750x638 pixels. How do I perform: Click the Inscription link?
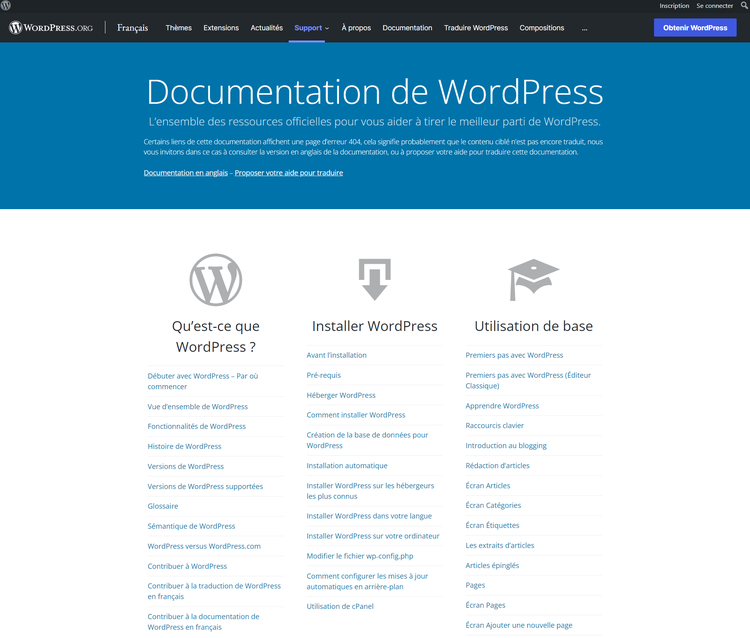[x=674, y=6]
